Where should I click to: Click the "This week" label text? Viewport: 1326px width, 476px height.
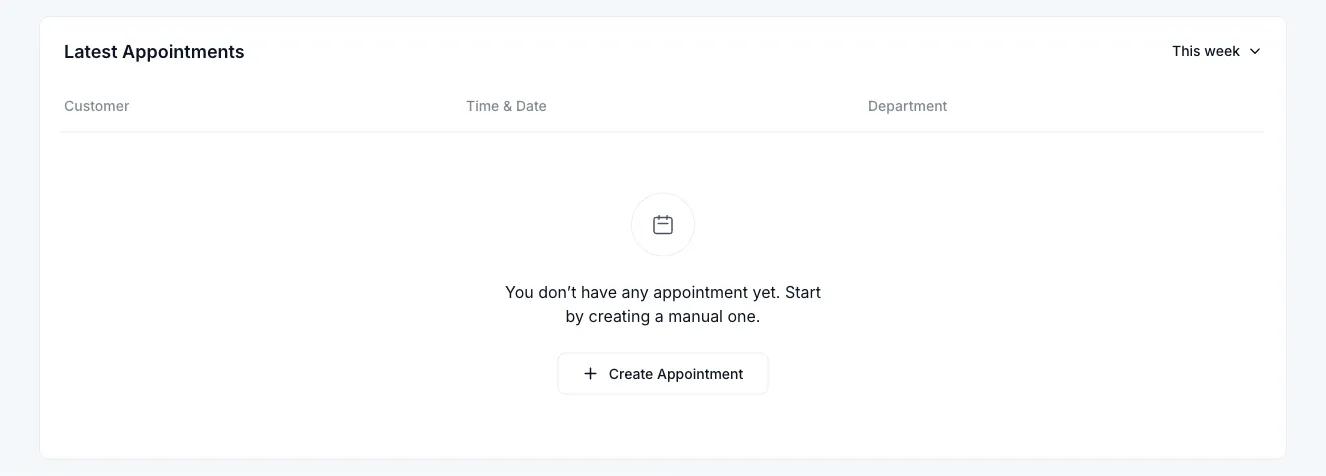point(1206,51)
